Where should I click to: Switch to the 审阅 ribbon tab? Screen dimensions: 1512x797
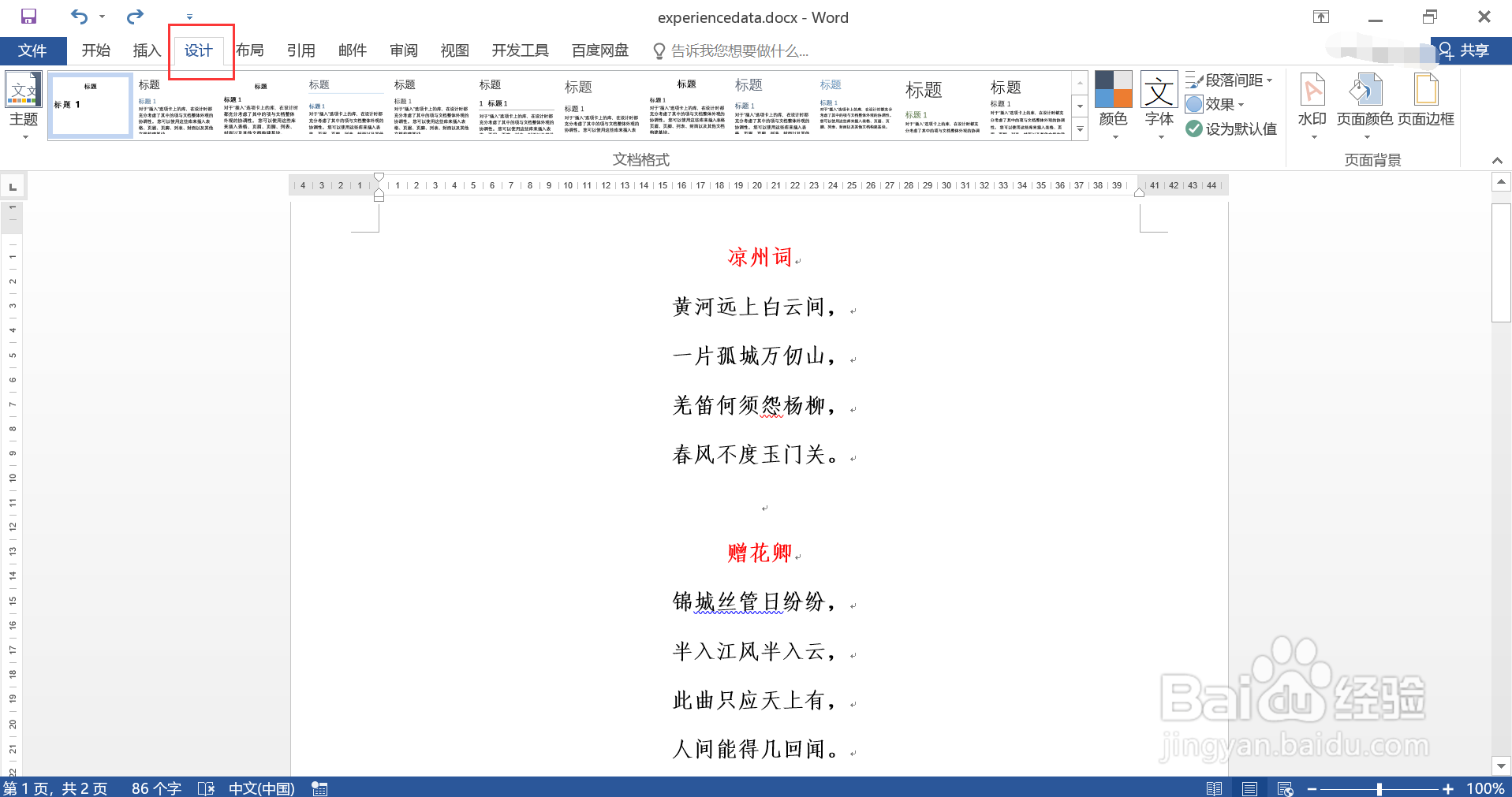click(x=403, y=50)
